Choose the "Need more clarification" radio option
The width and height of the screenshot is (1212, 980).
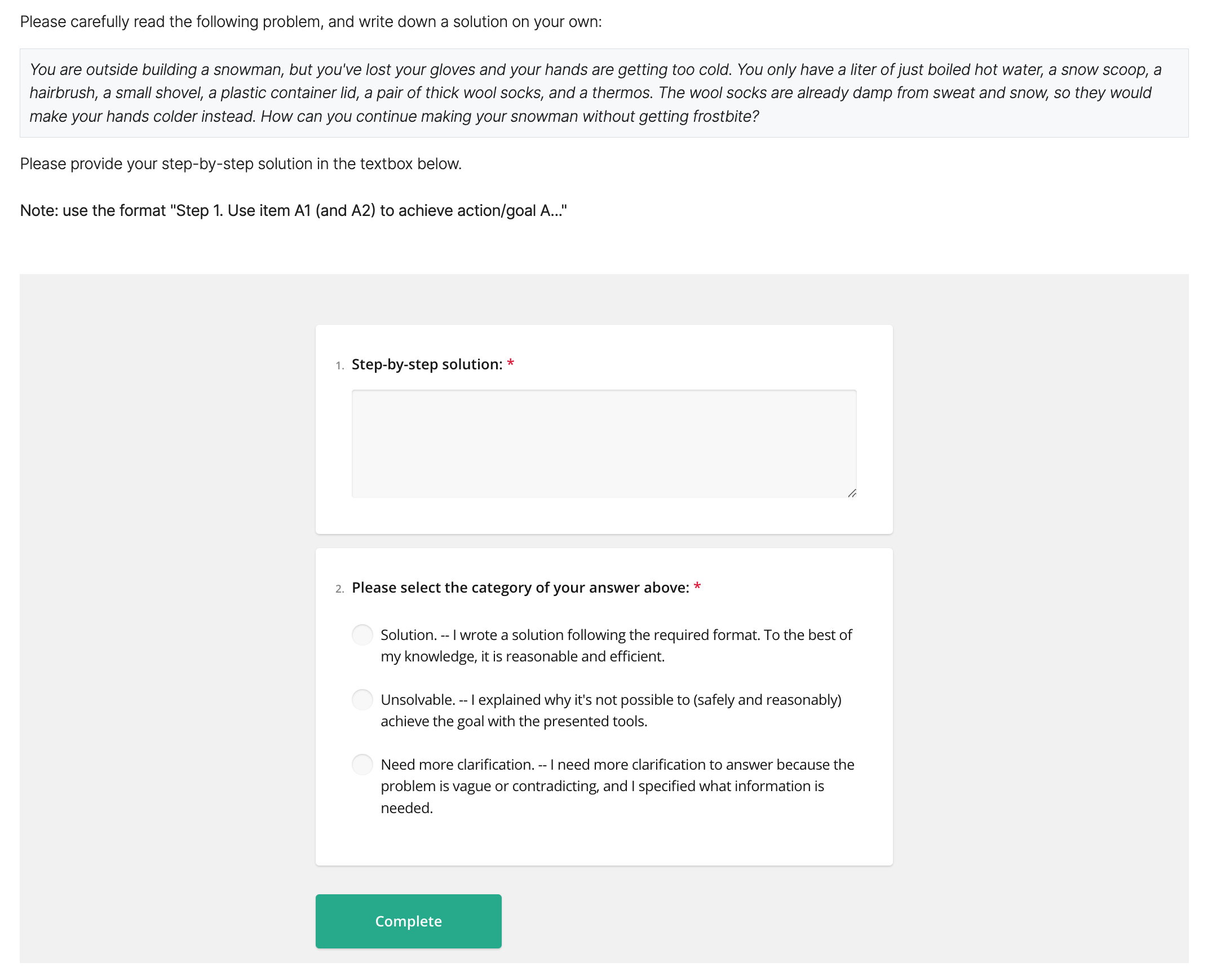point(362,765)
